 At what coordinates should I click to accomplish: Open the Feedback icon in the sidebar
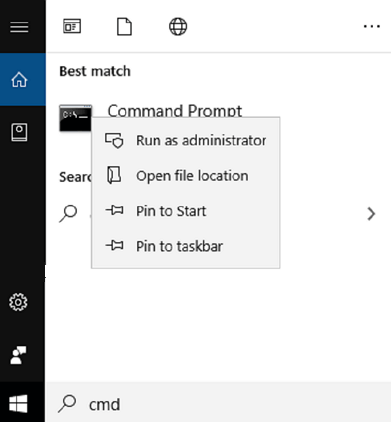18,355
